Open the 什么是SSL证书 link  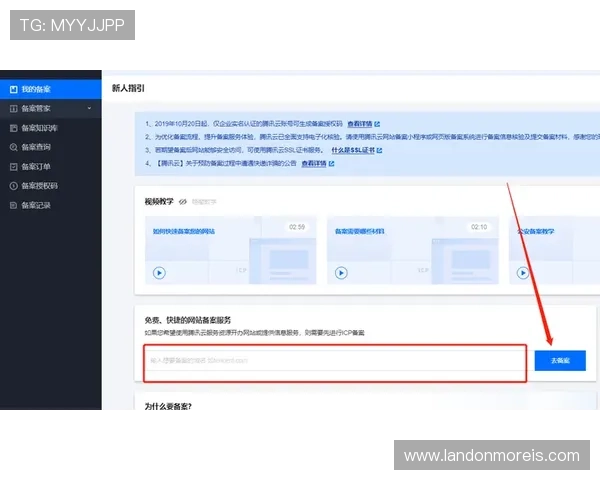click(353, 150)
